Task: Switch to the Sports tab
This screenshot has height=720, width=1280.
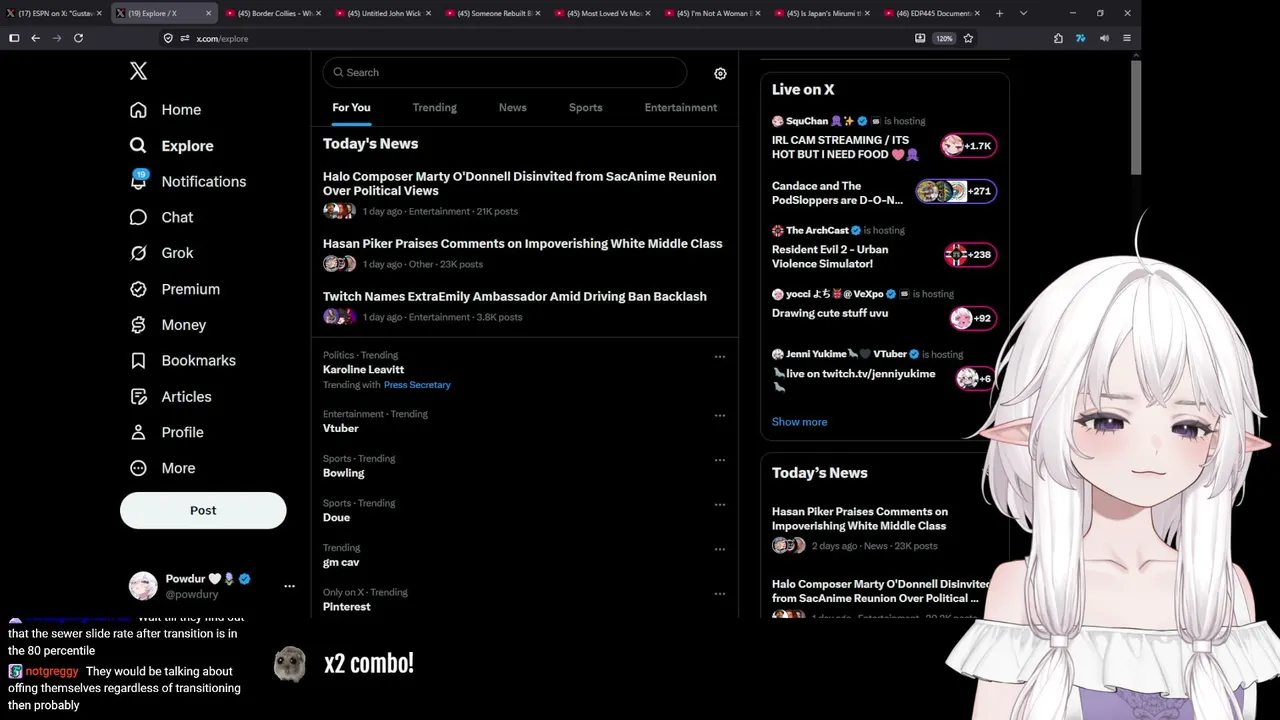Action: (x=585, y=108)
